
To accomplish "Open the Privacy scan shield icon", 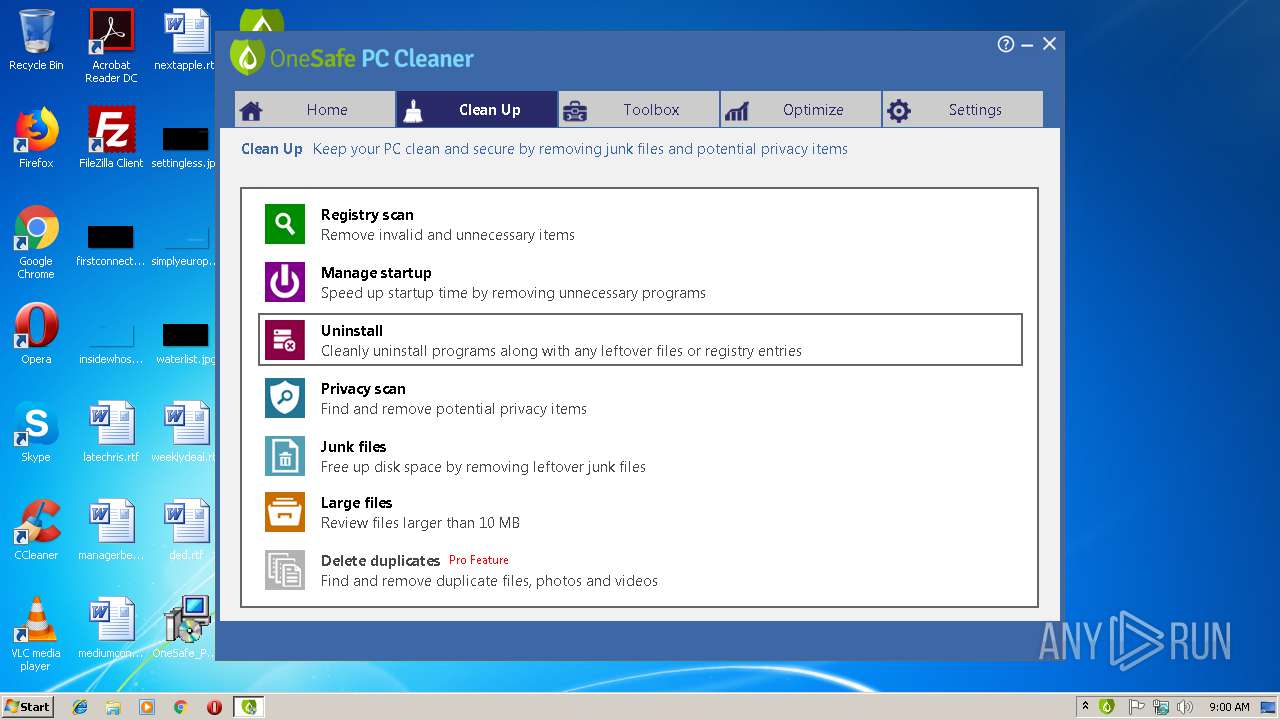I will click(285, 398).
